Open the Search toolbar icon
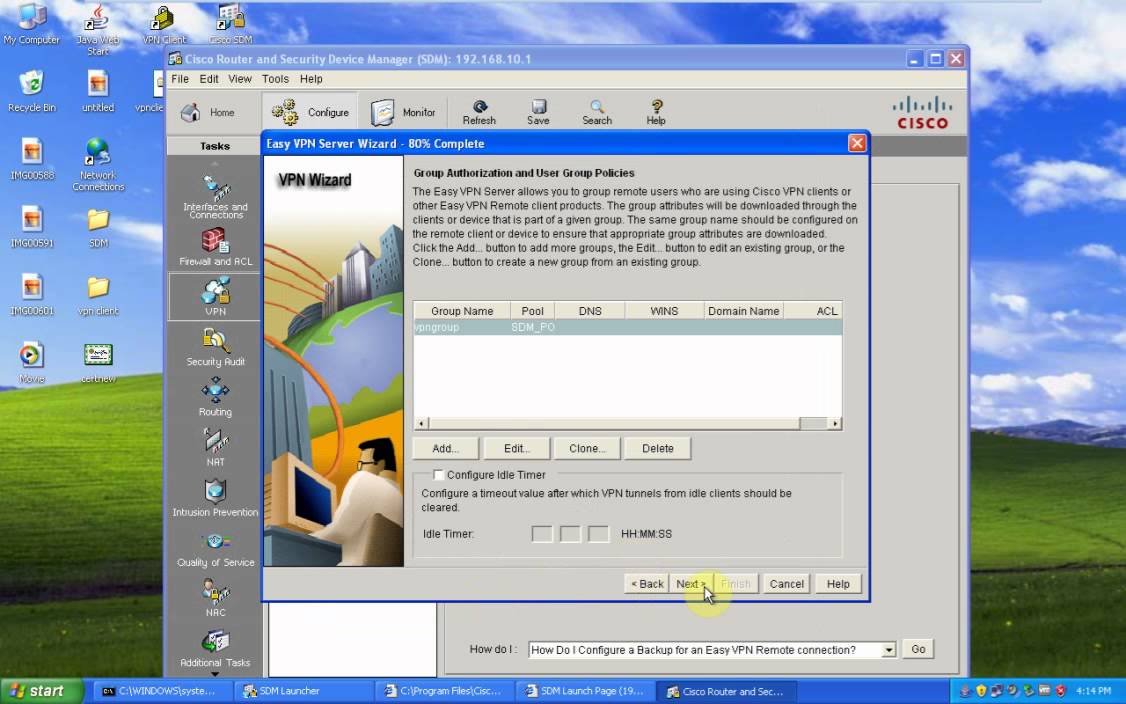 (597, 113)
